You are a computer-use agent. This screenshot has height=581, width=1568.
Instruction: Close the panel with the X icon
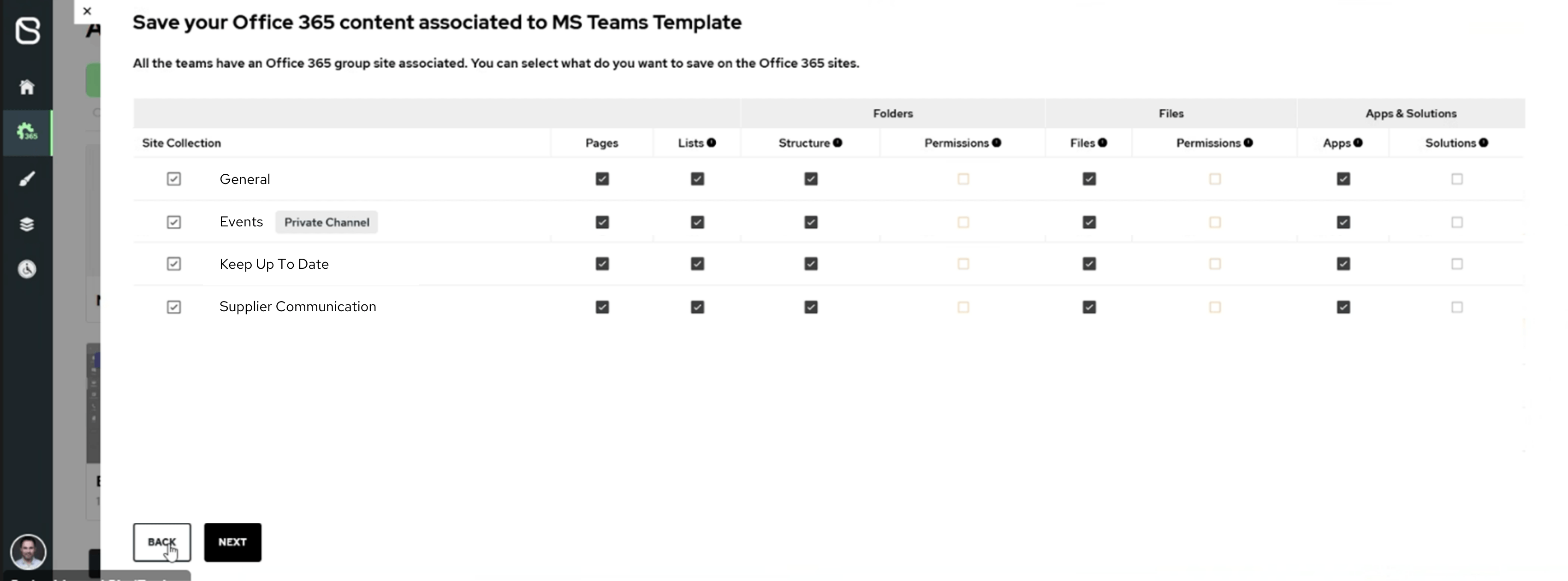pos(87,11)
